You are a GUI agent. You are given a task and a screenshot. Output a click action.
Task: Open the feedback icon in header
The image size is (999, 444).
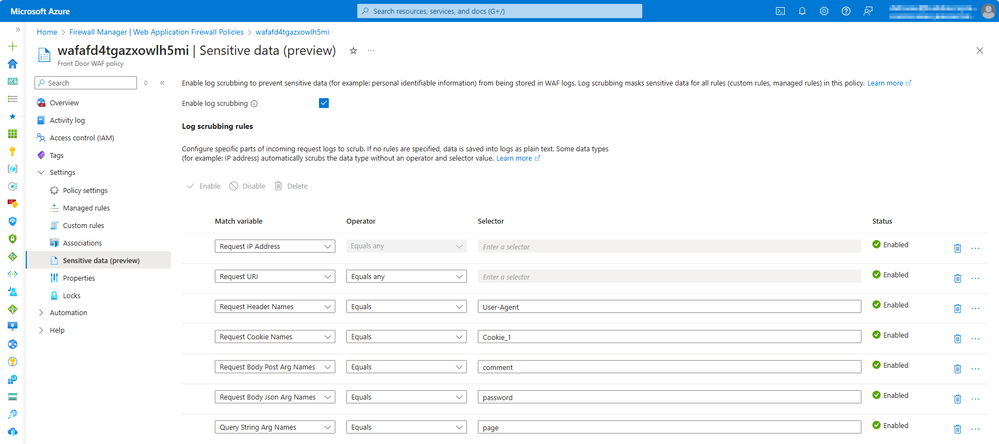click(868, 11)
